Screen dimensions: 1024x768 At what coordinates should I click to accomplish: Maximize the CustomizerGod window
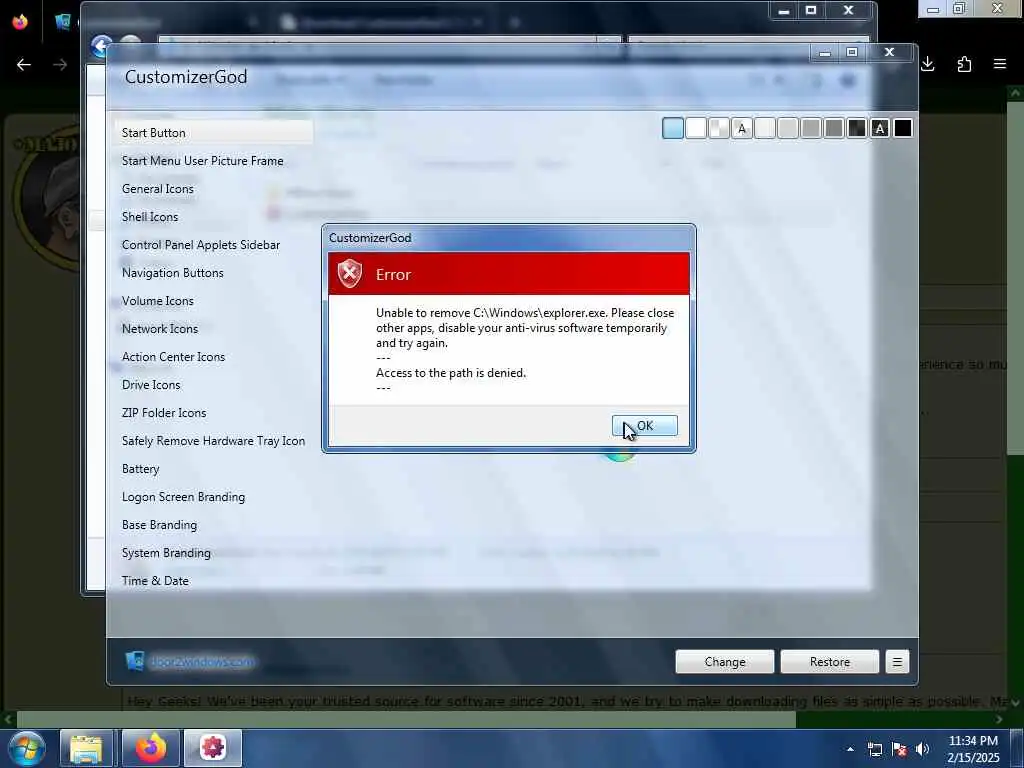852,52
